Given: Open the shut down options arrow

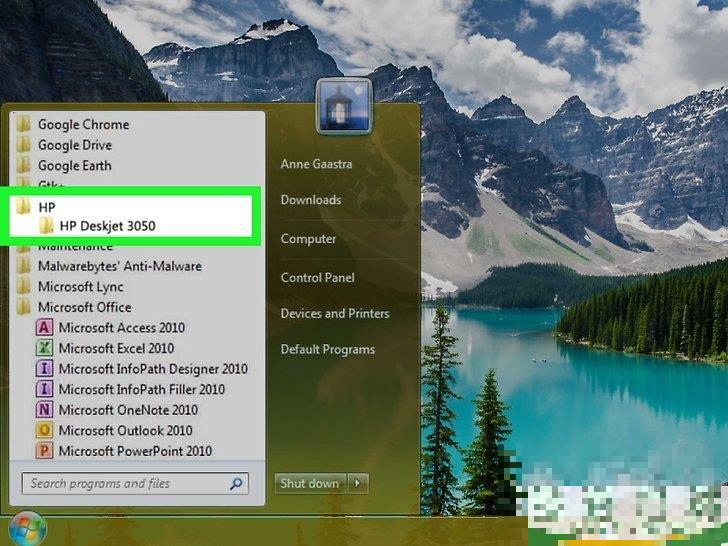Looking at the screenshot, I should pyautogui.click(x=359, y=483).
